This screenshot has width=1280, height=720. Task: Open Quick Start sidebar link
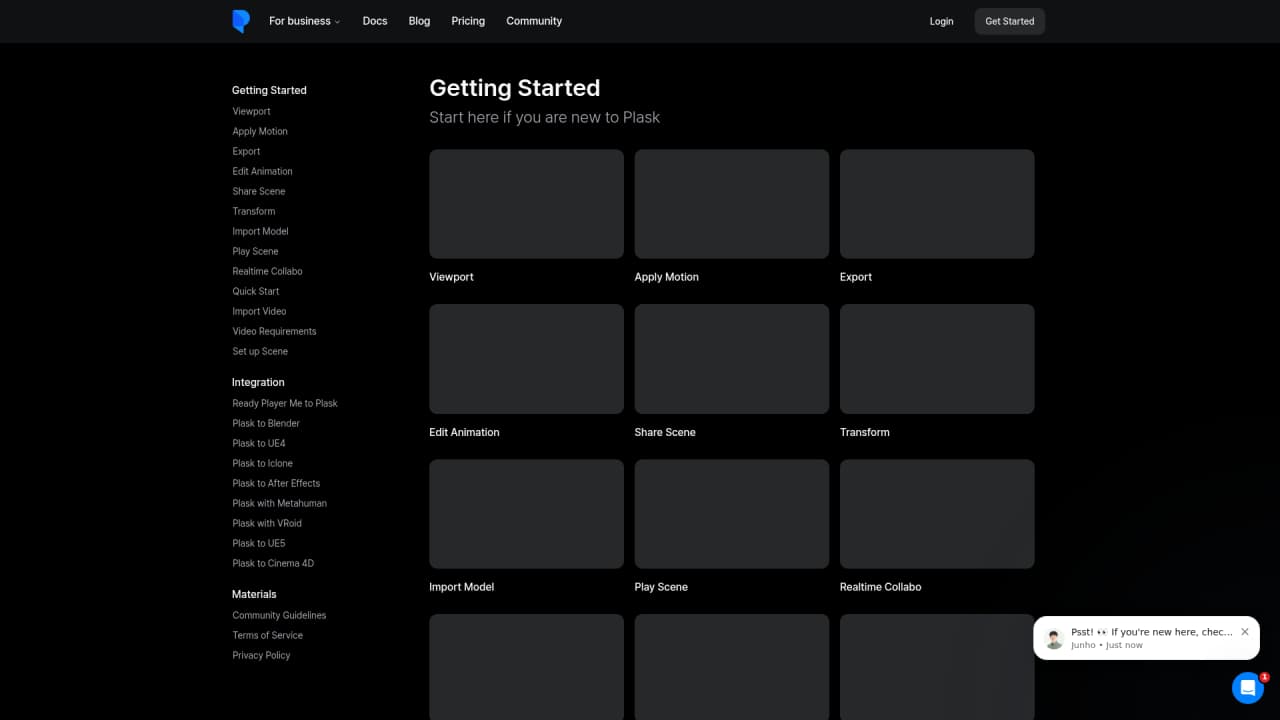pos(256,291)
